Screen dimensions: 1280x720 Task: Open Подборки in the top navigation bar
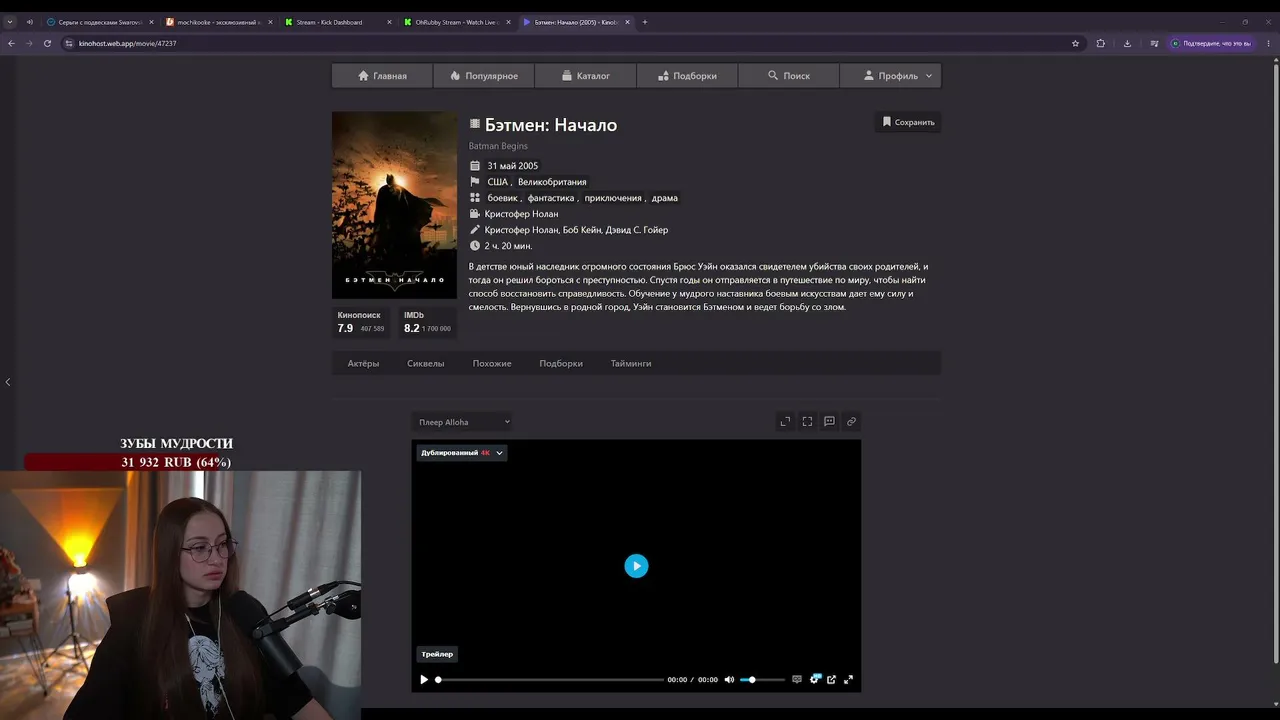pyautogui.click(x=687, y=76)
